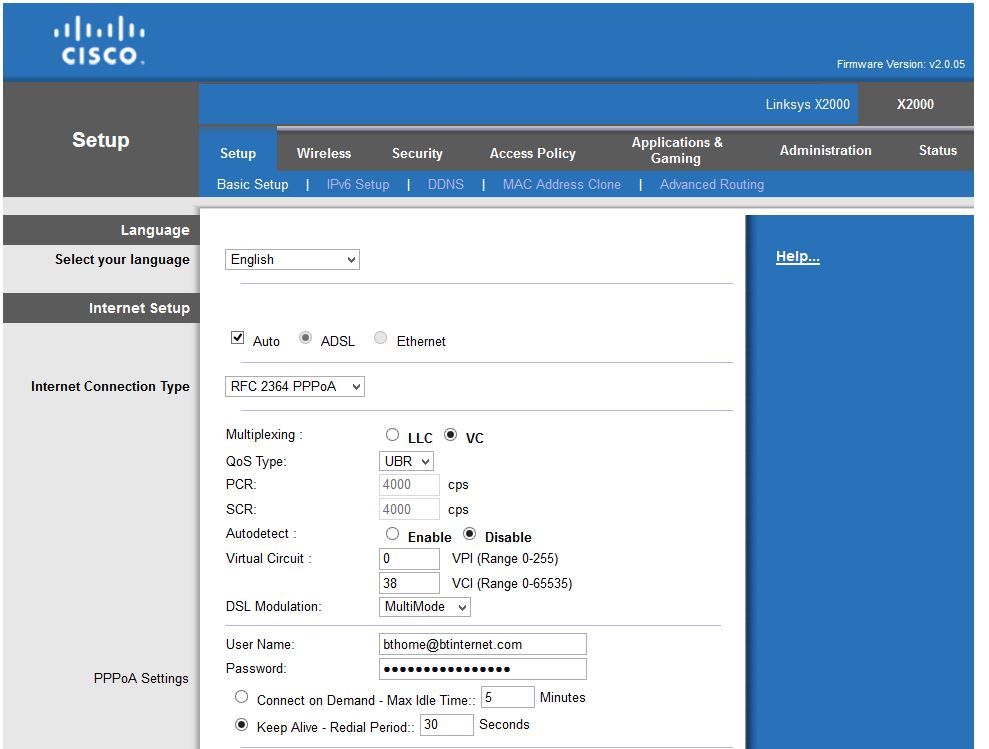The image size is (989, 749).
Task: Click the Linksys X2000 label
Action: tap(807, 104)
